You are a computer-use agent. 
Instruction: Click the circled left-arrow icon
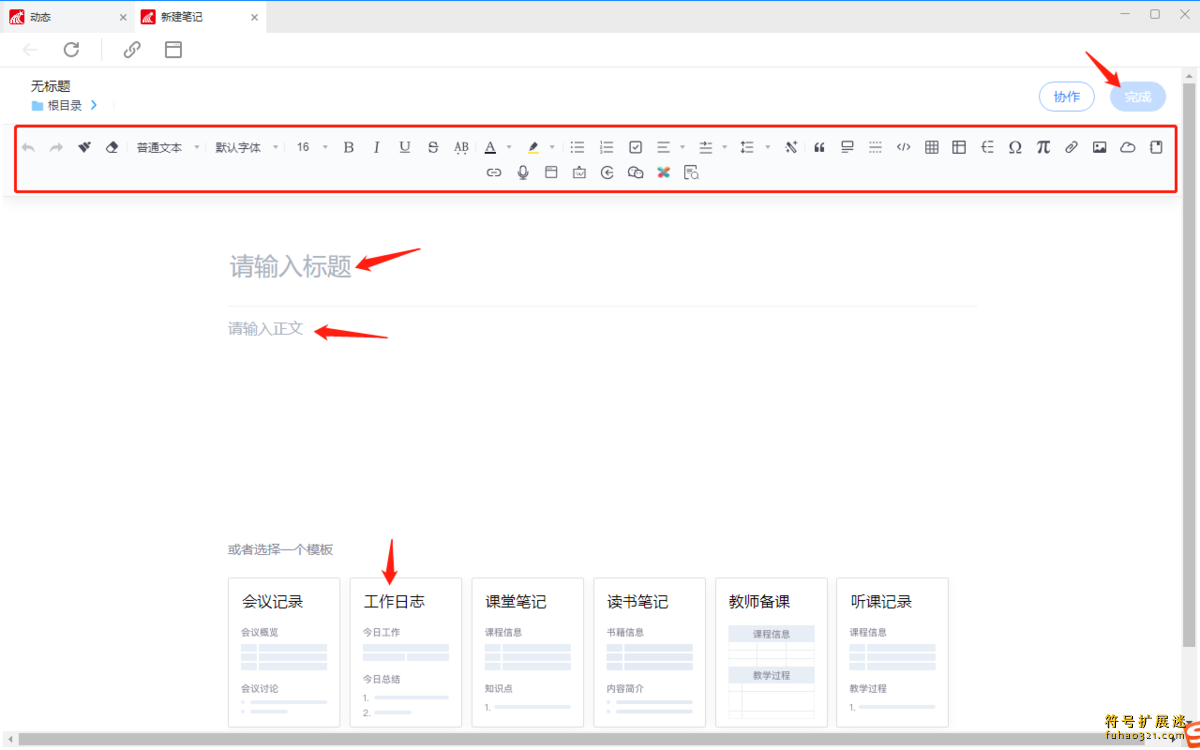[607, 172]
